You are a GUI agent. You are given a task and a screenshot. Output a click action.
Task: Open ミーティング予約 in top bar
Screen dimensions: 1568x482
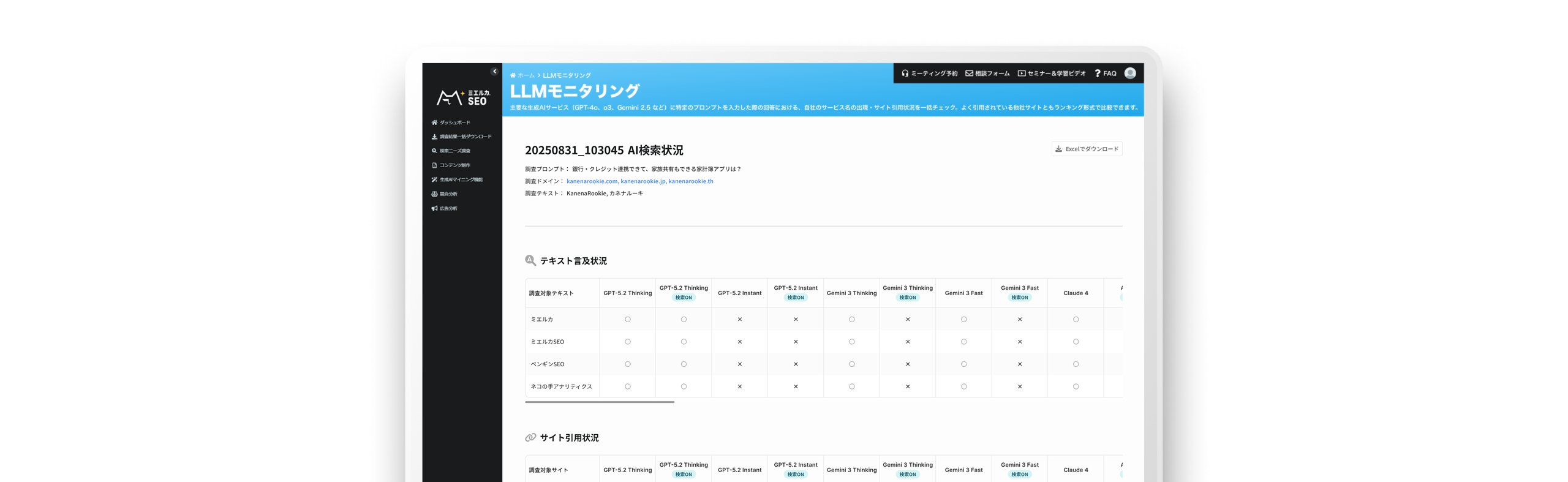(x=929, y=73)
